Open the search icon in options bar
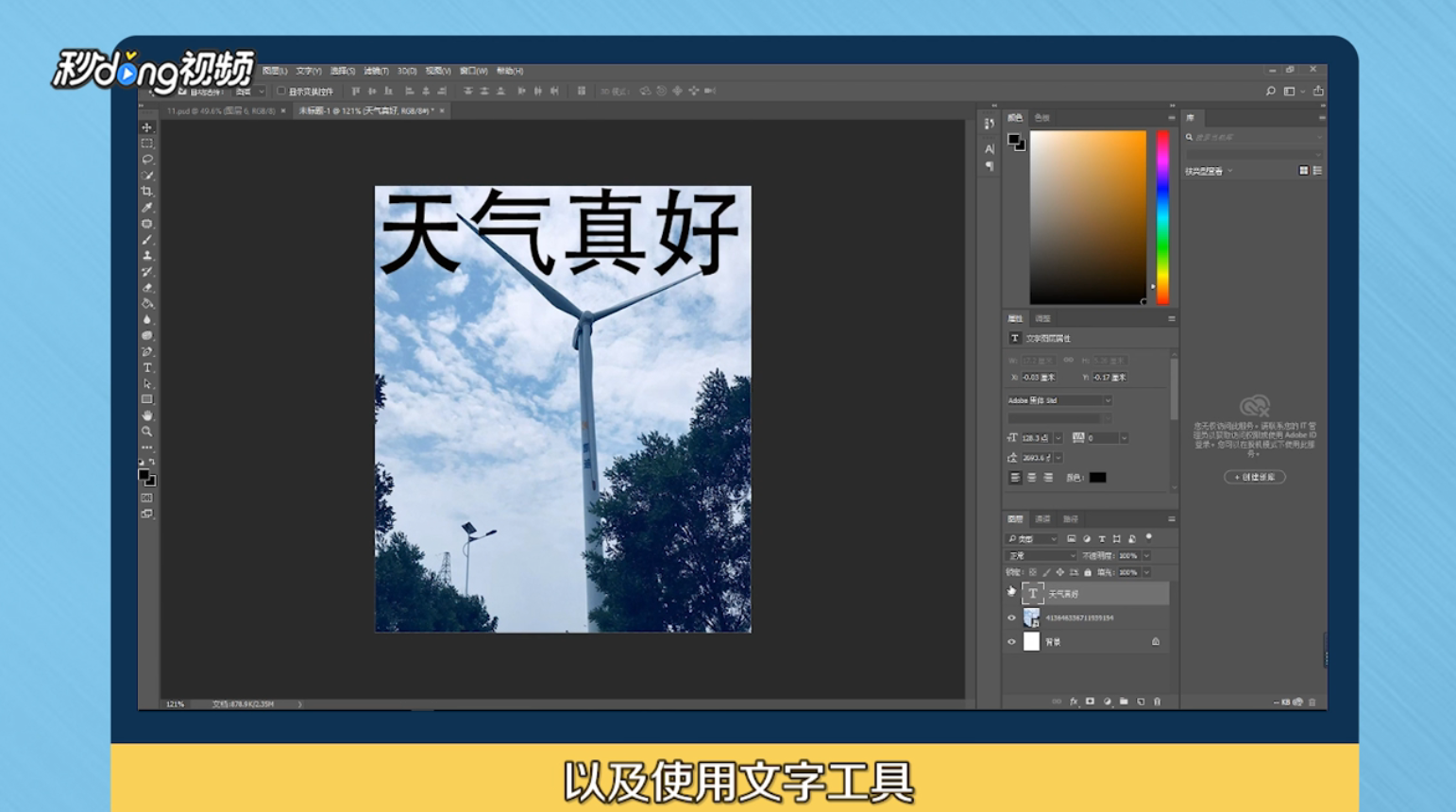1456x812 pixels. [1270, 92]
